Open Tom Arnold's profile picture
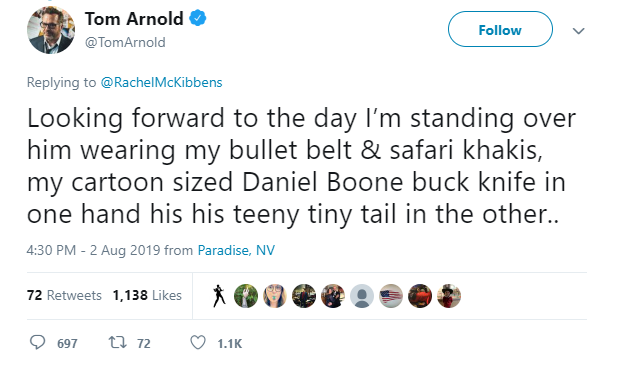 pos(51,30)
